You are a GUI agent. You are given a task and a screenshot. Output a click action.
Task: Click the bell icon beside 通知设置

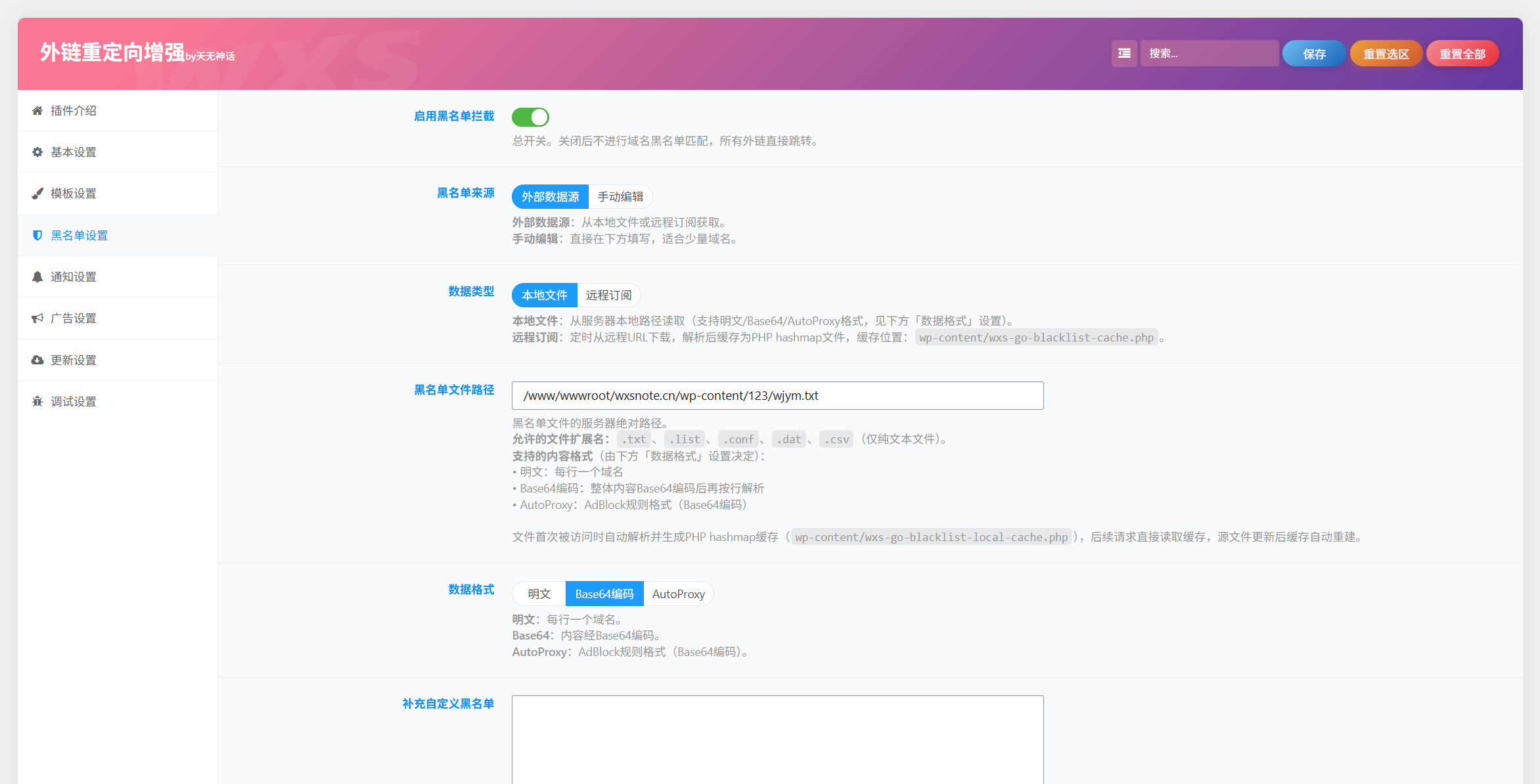37,276
